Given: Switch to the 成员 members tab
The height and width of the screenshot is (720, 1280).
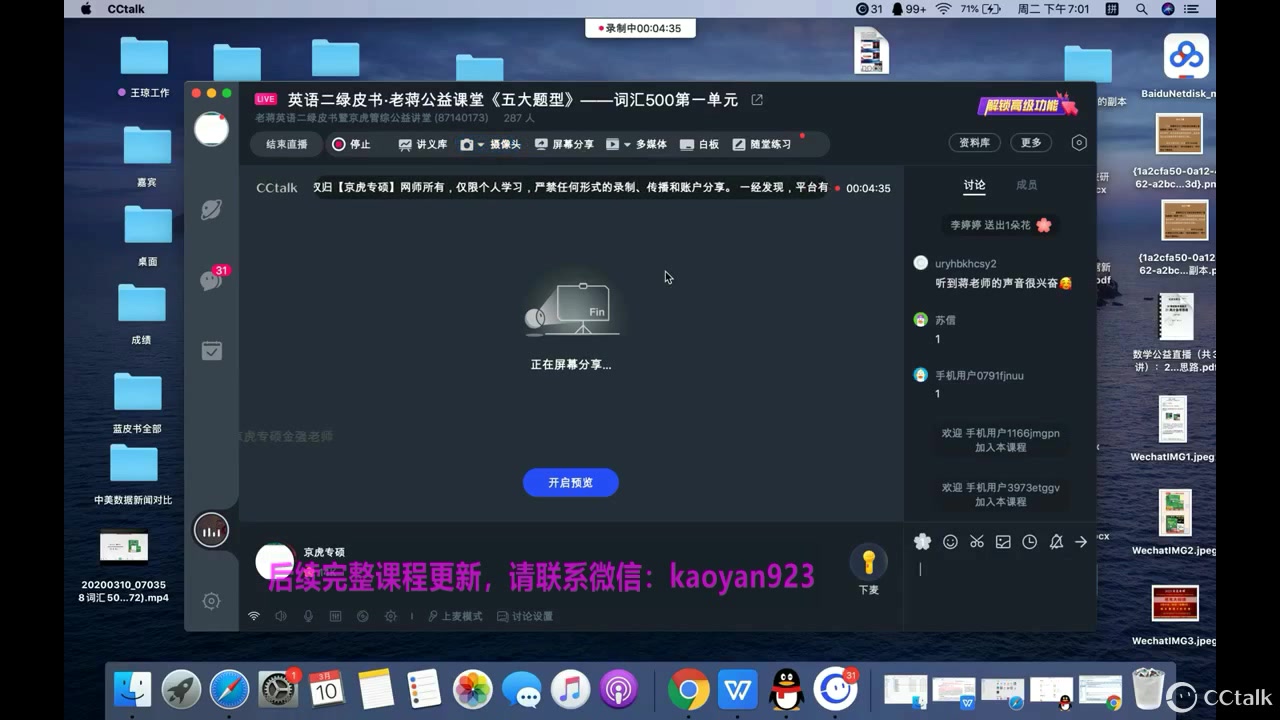Looking at the screenshot, I should click(x=1026, y=185).
